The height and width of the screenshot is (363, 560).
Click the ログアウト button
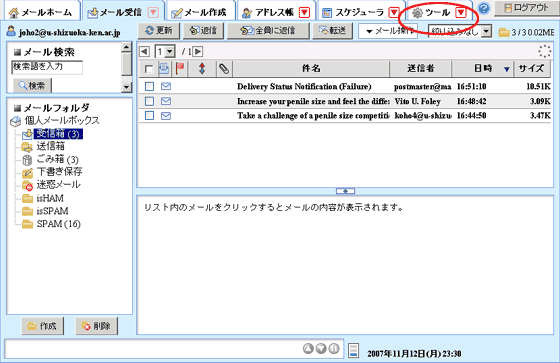tap(526, 8)
